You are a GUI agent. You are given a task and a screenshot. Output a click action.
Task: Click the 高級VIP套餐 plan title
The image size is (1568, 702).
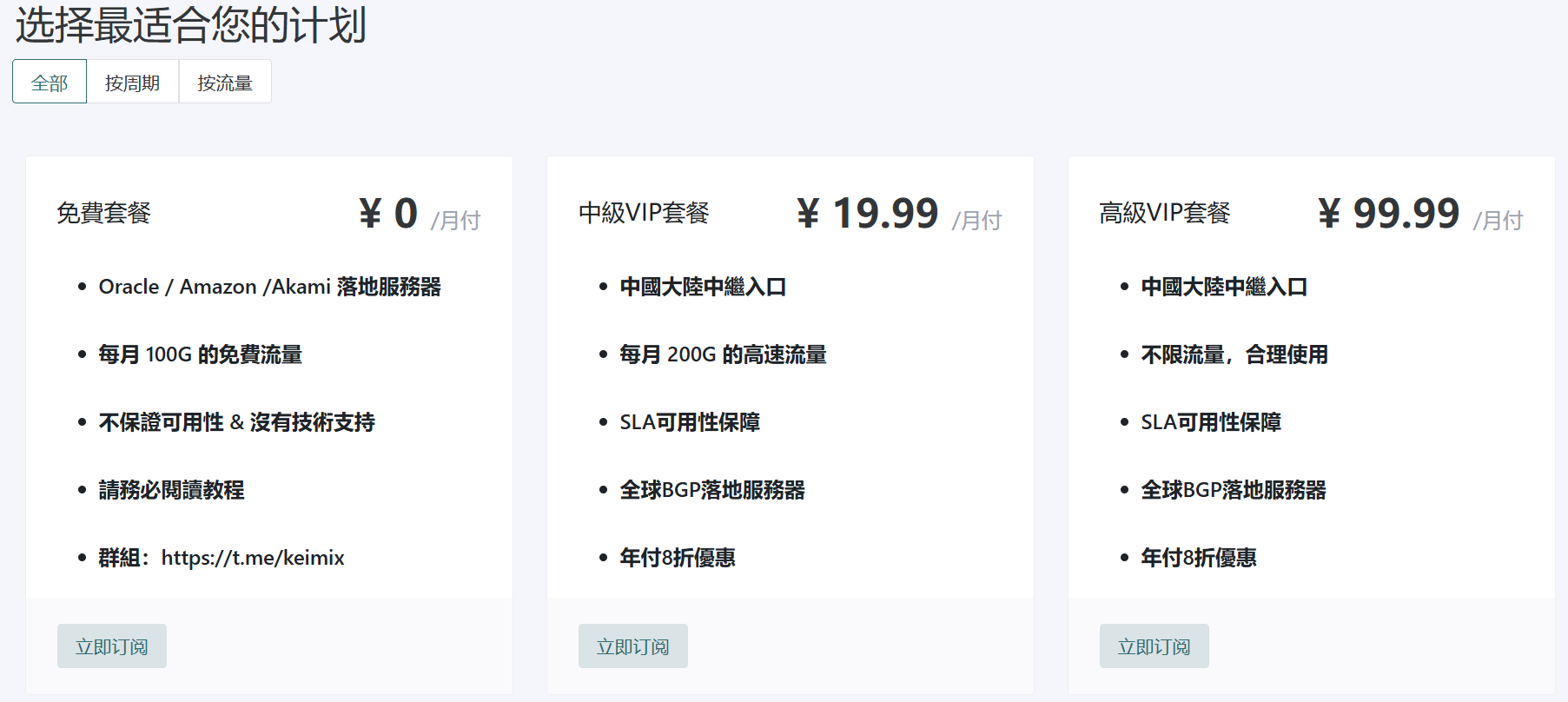click(1166, 213)
